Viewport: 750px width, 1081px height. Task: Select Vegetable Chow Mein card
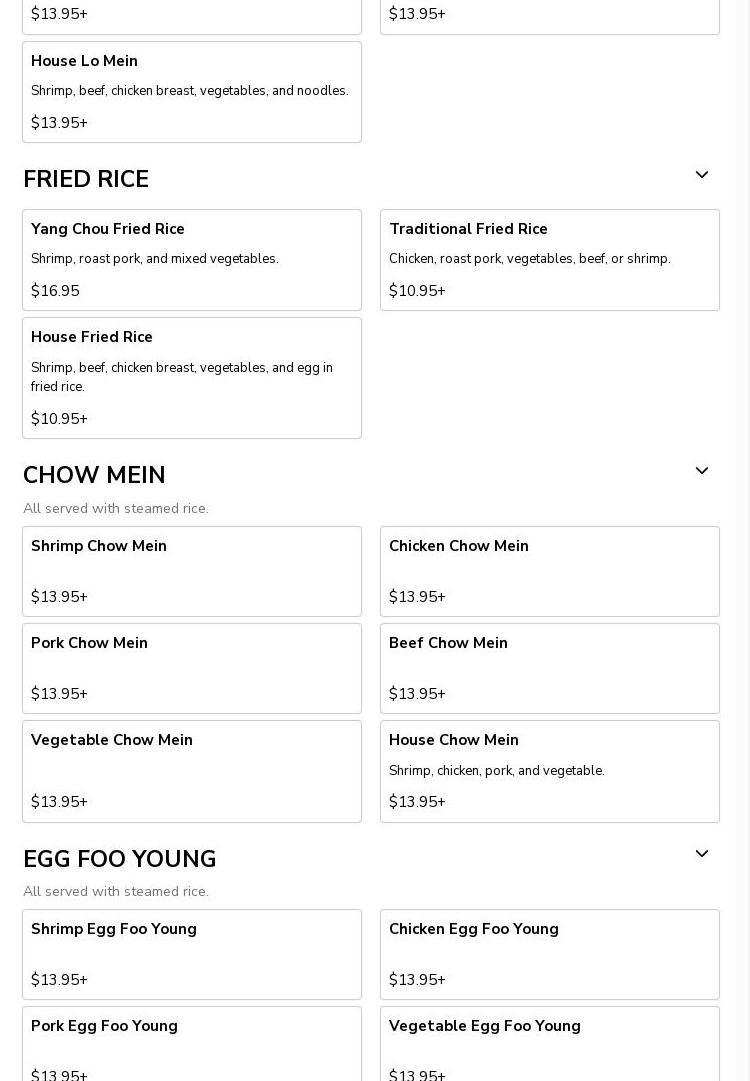[192, 771]
